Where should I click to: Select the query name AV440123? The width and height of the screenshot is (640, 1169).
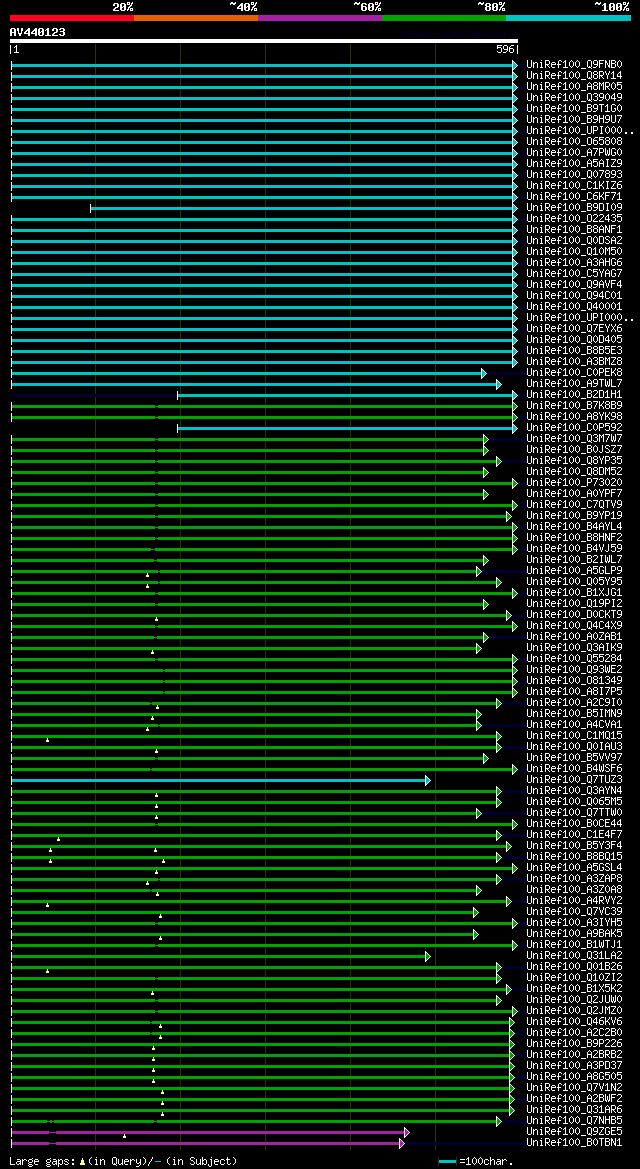point(37,32)
